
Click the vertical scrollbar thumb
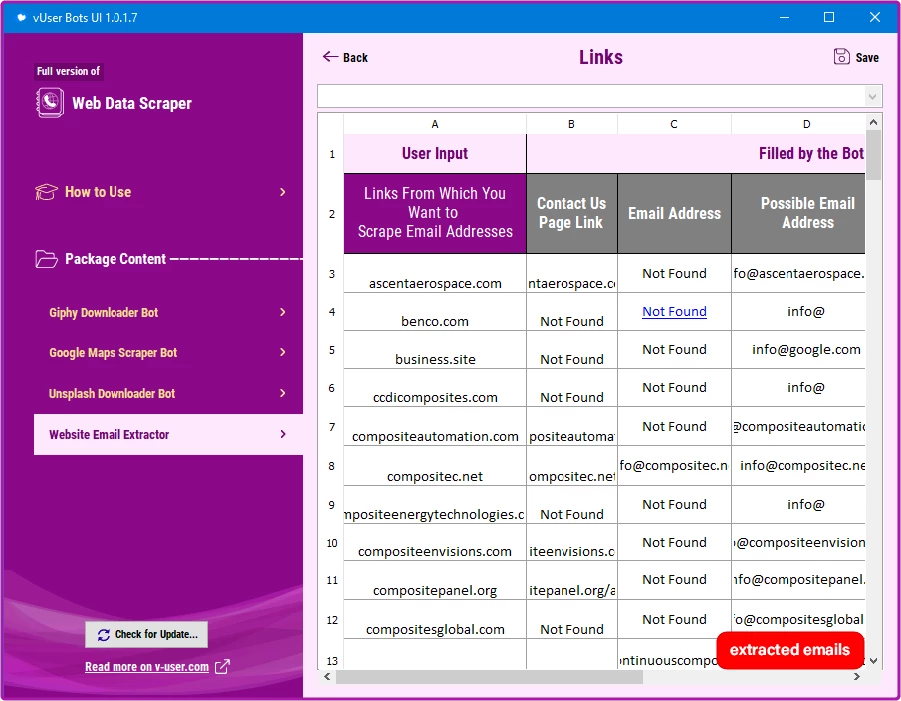click(873, 155)
